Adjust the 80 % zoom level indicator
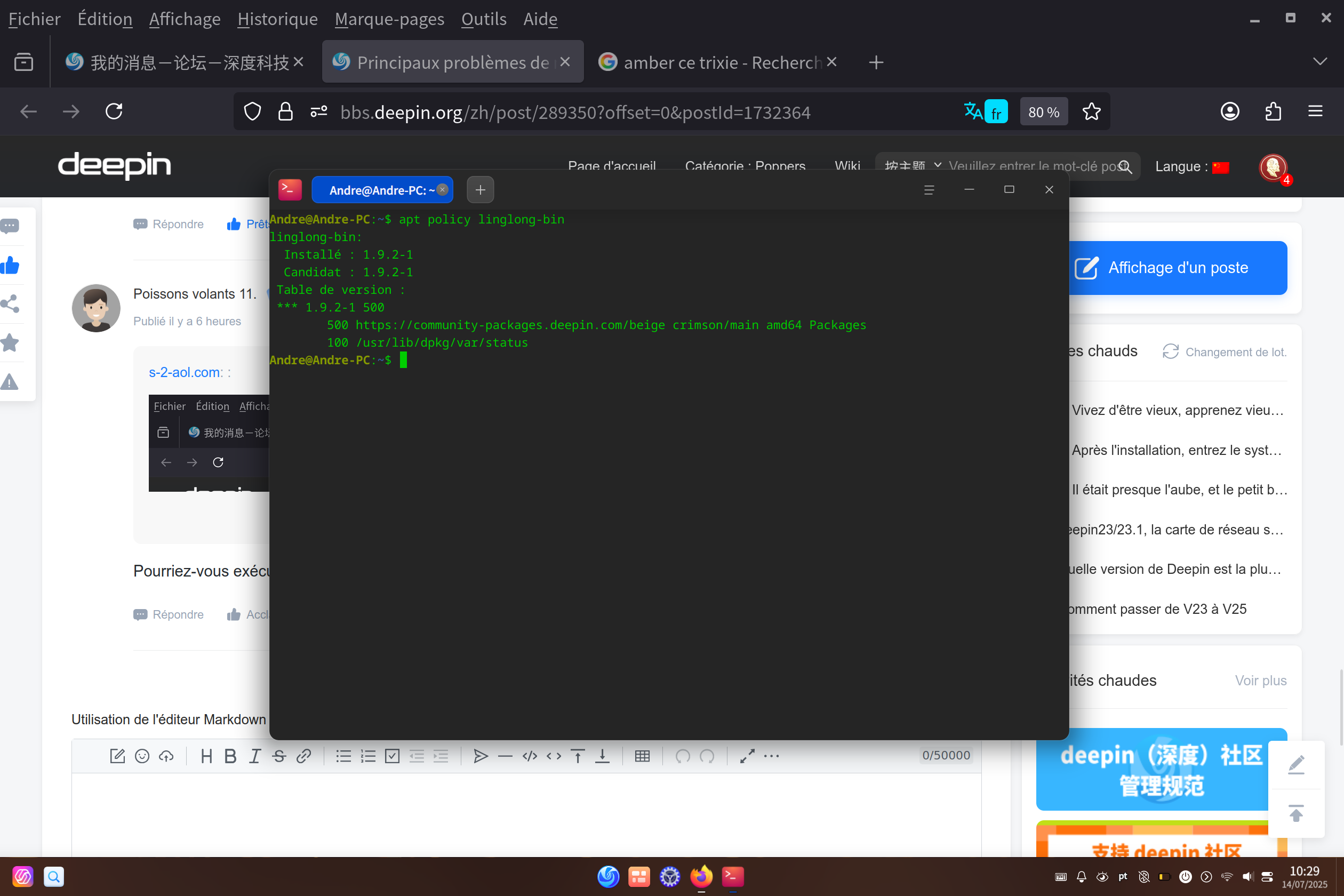This screenshot has height=896, width=1344. (1043, 111)
